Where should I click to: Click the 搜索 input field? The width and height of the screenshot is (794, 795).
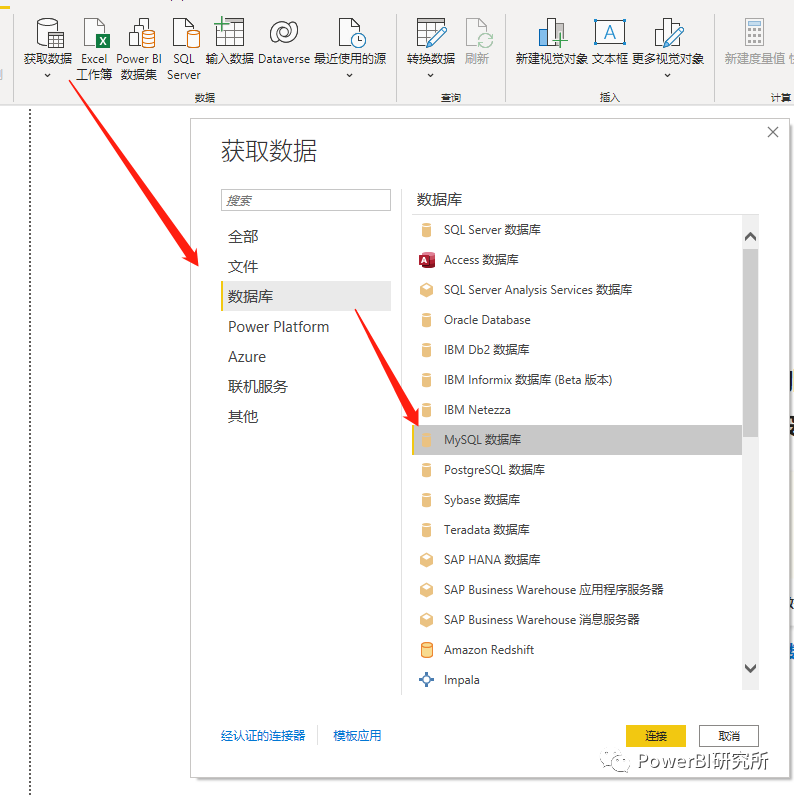(x=306, y=200)
